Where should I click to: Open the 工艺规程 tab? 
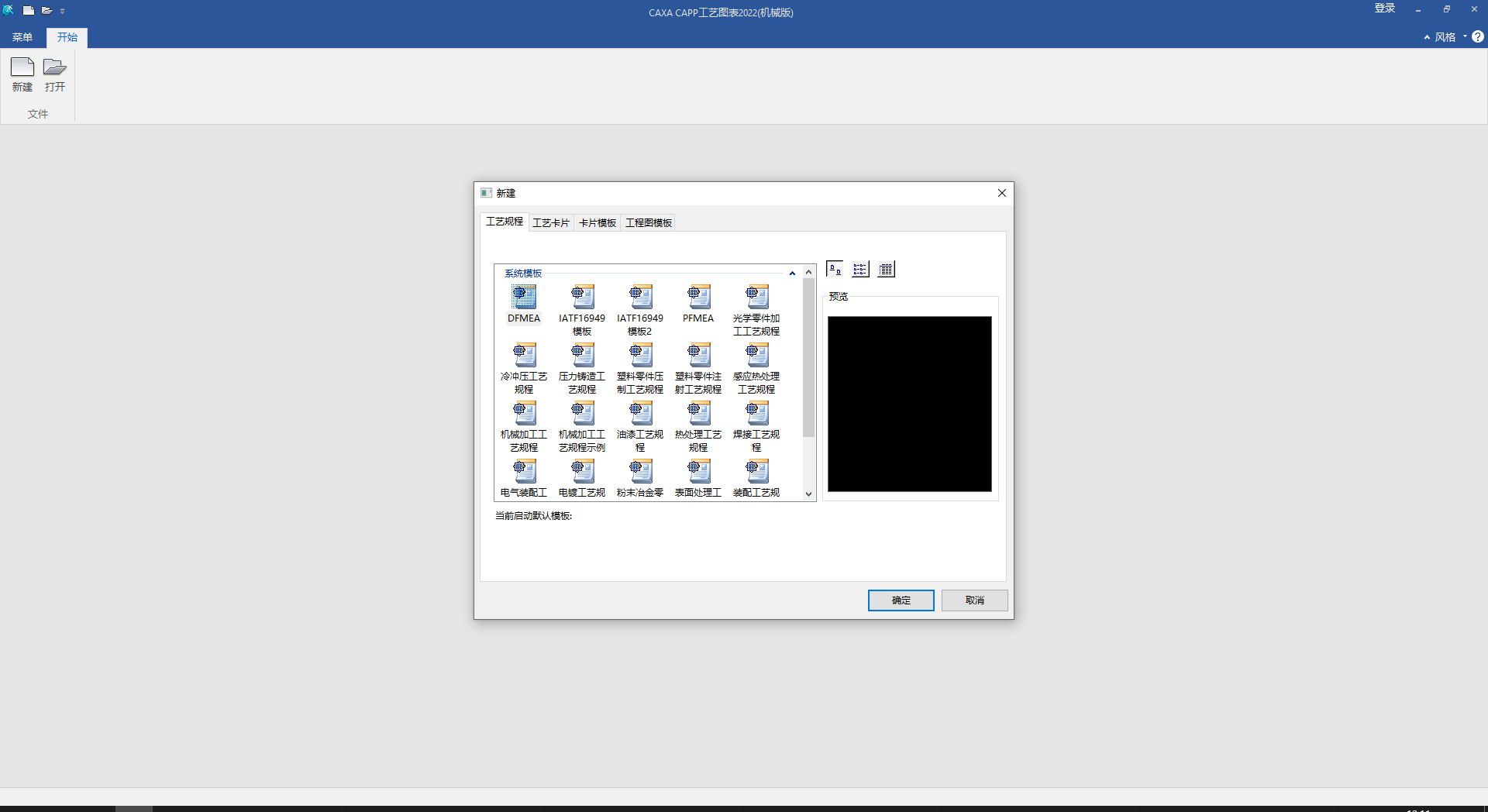click(x=505, y=222)
